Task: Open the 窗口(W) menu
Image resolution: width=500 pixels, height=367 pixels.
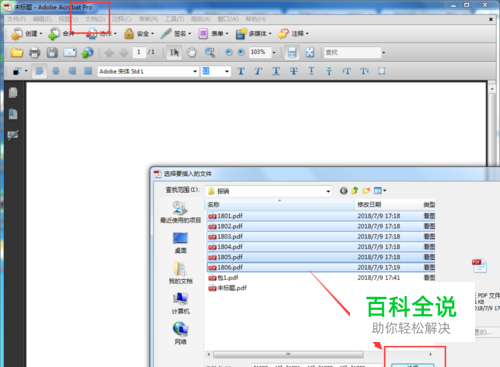Action: coord(228,19)
